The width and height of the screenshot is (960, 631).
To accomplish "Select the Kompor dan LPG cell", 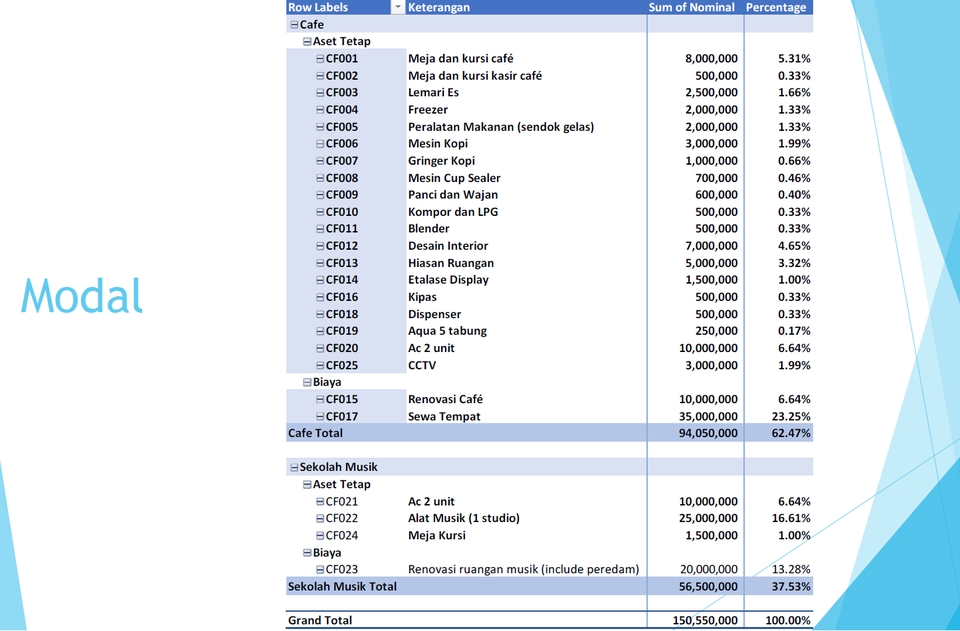I will tap(453, 212).
